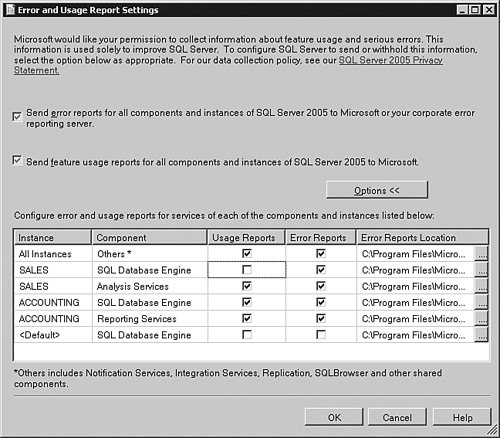Click browse button for SALES SQL Database Engine
Screen dimensions: 500x438
tap(481, 270)
